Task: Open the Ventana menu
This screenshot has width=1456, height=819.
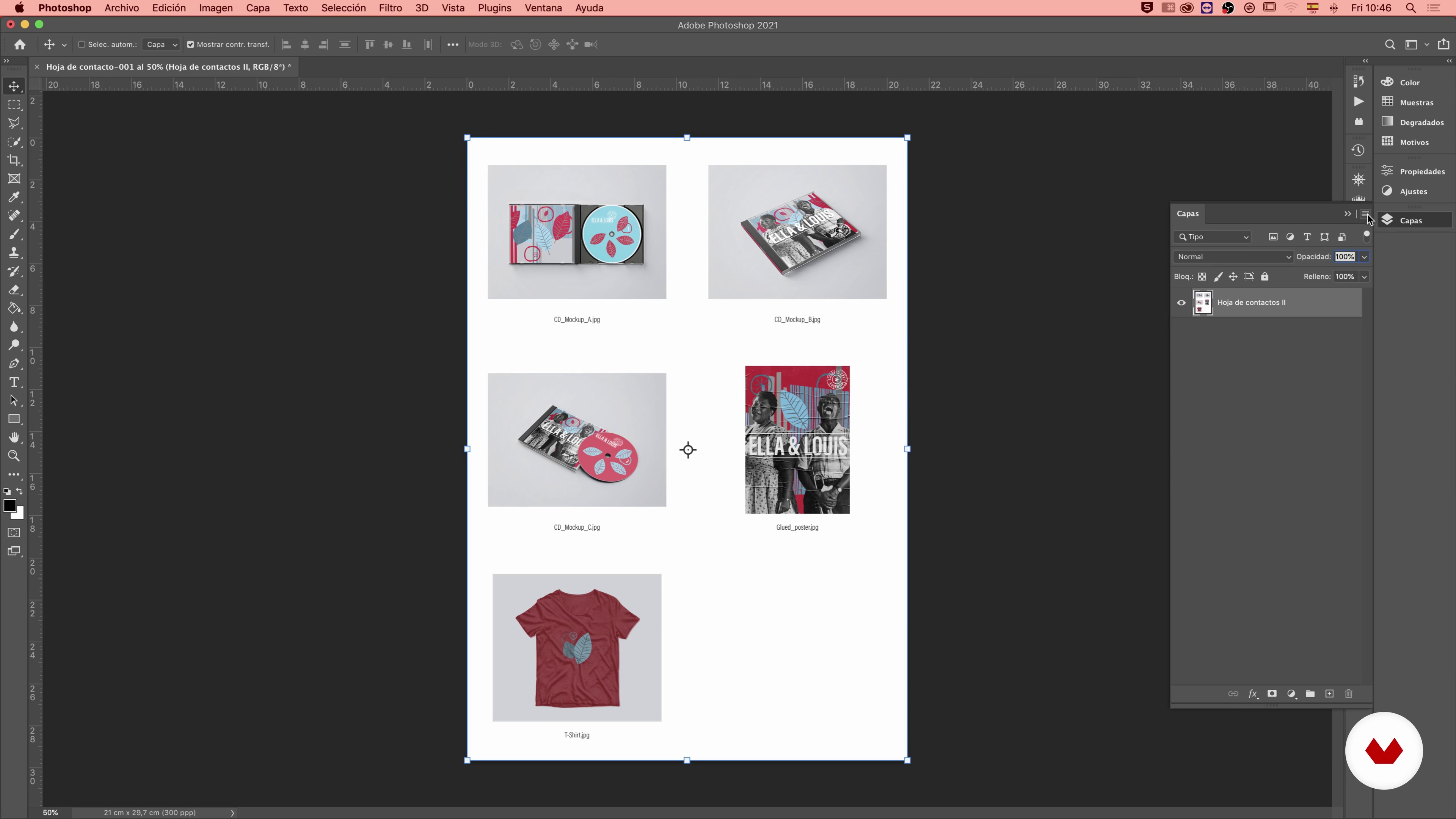Action: [x=543, y=8]
